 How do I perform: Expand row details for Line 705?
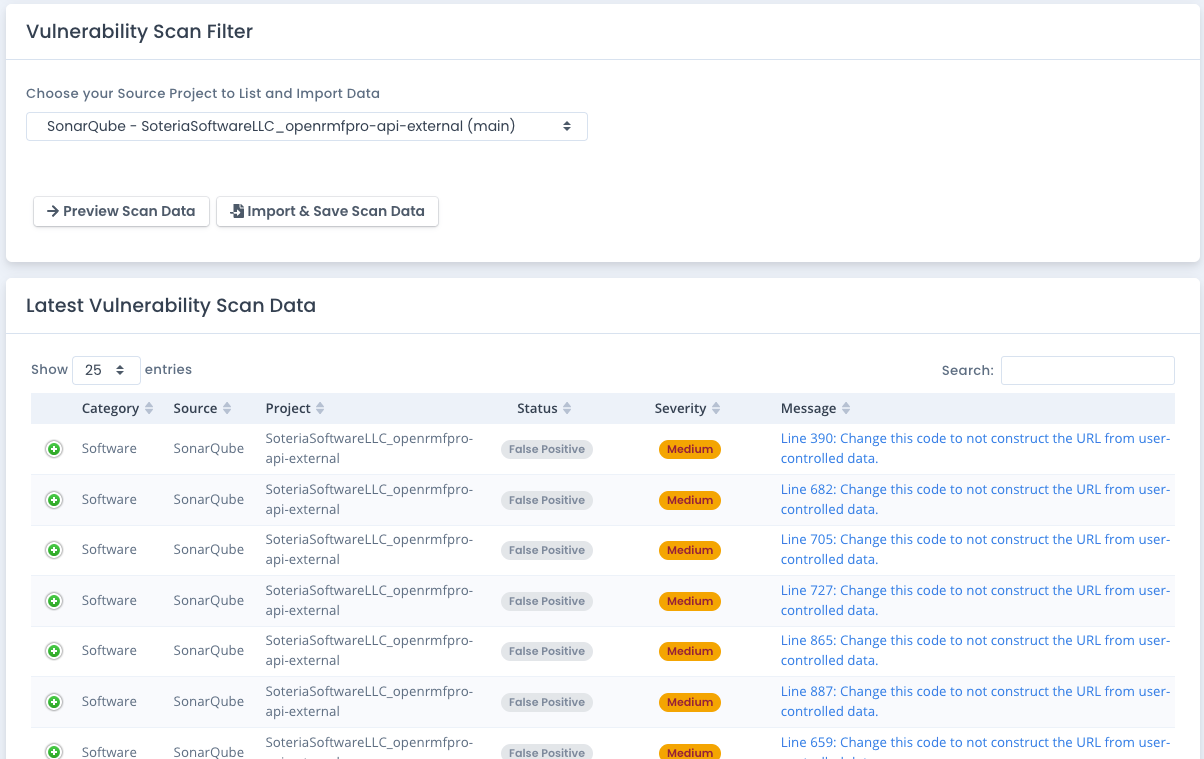(x=54, y=550)
